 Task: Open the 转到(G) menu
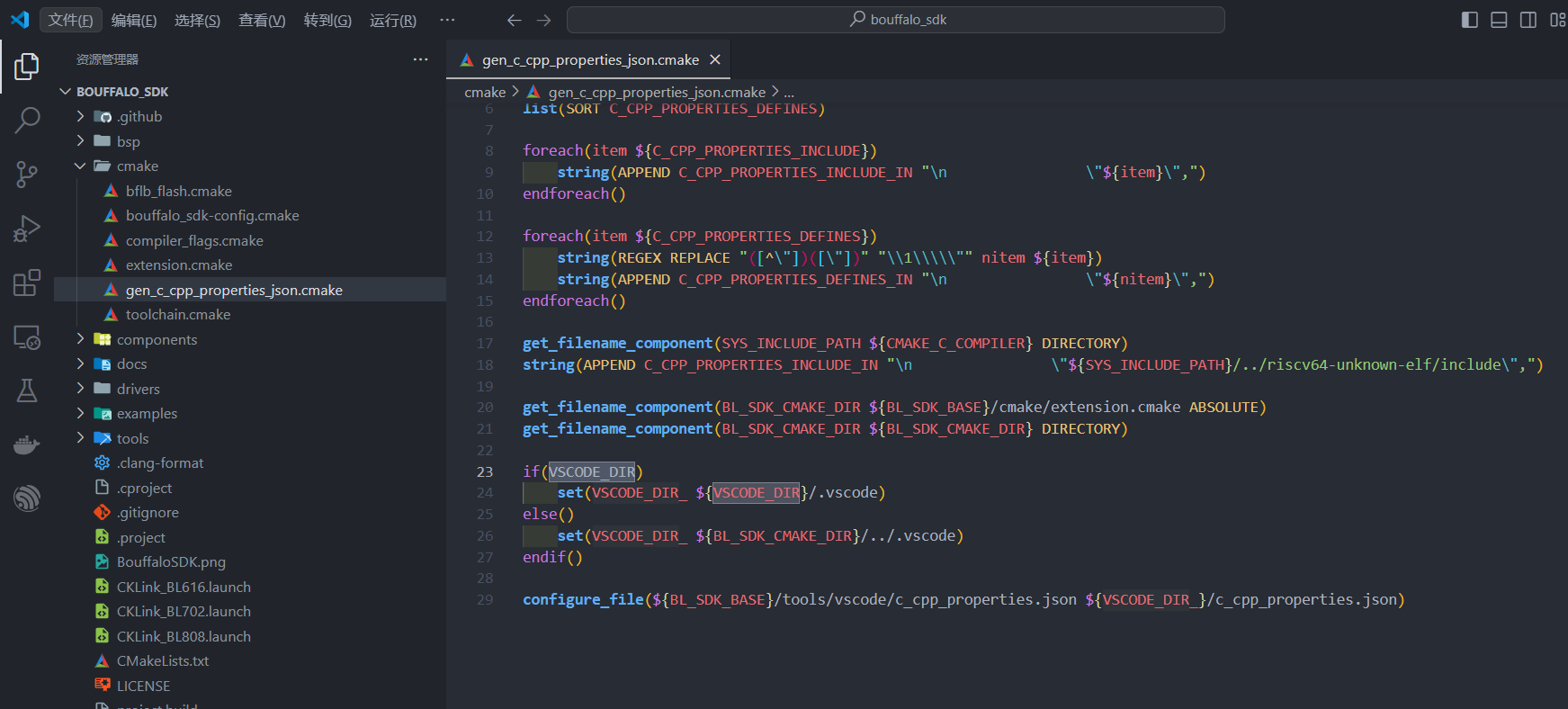pos(327,20)
